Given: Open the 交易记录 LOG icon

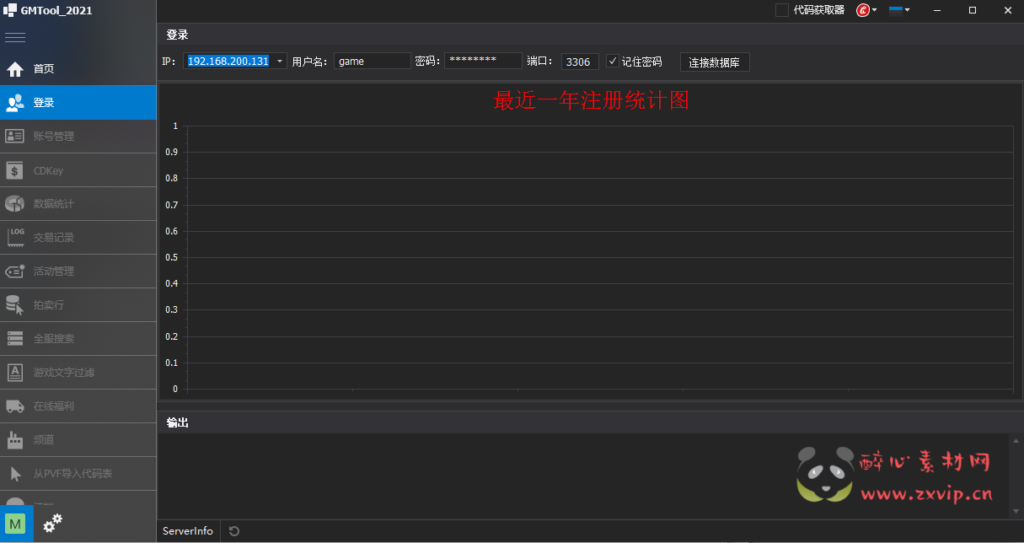Looking at the screenshot, I should click(x=15, y=237).
